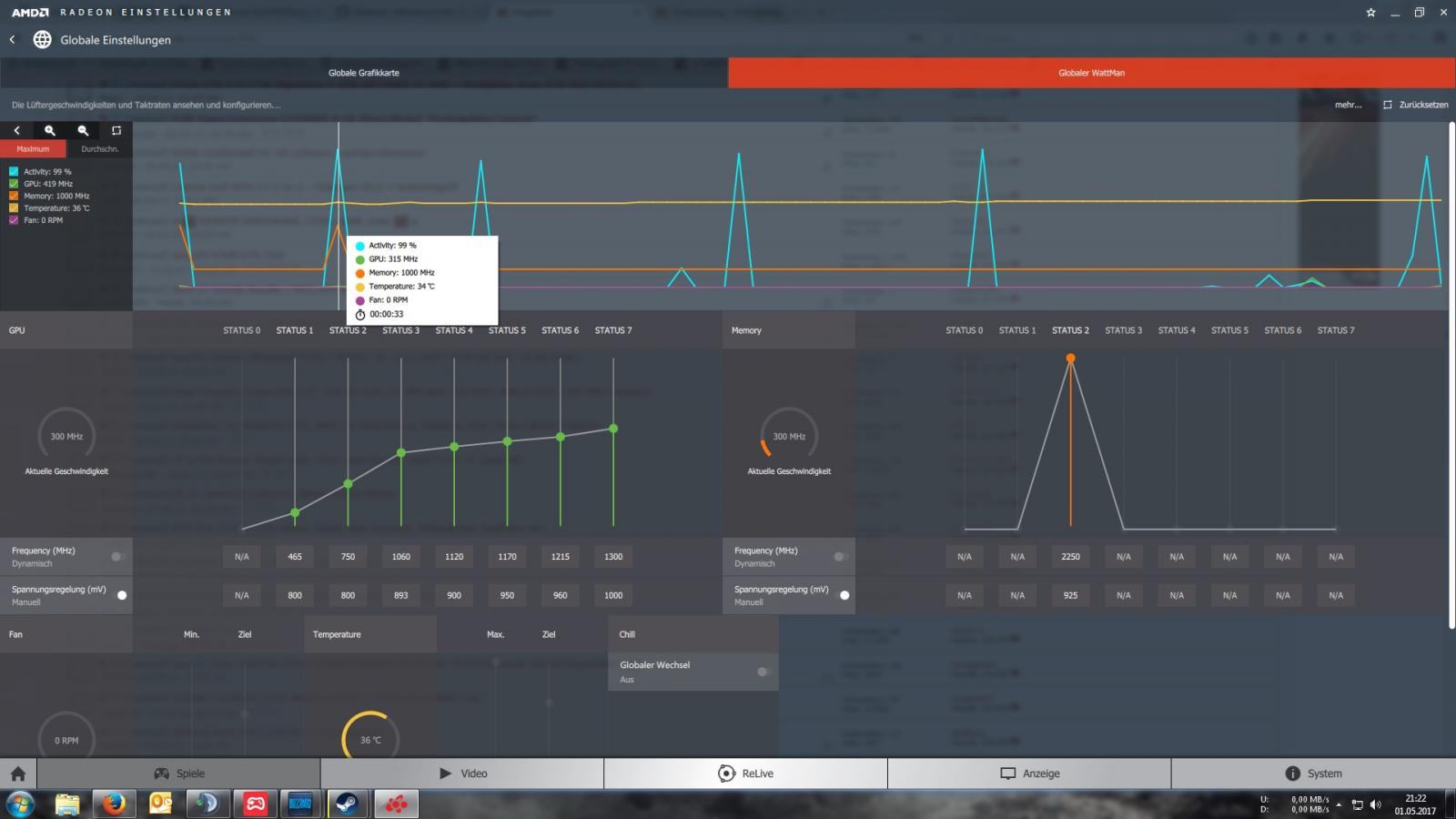Open Windows Explorer from the taskbar
This screenshot has height=819, width=1456.
pyautogui.click(x=67, y=804)
